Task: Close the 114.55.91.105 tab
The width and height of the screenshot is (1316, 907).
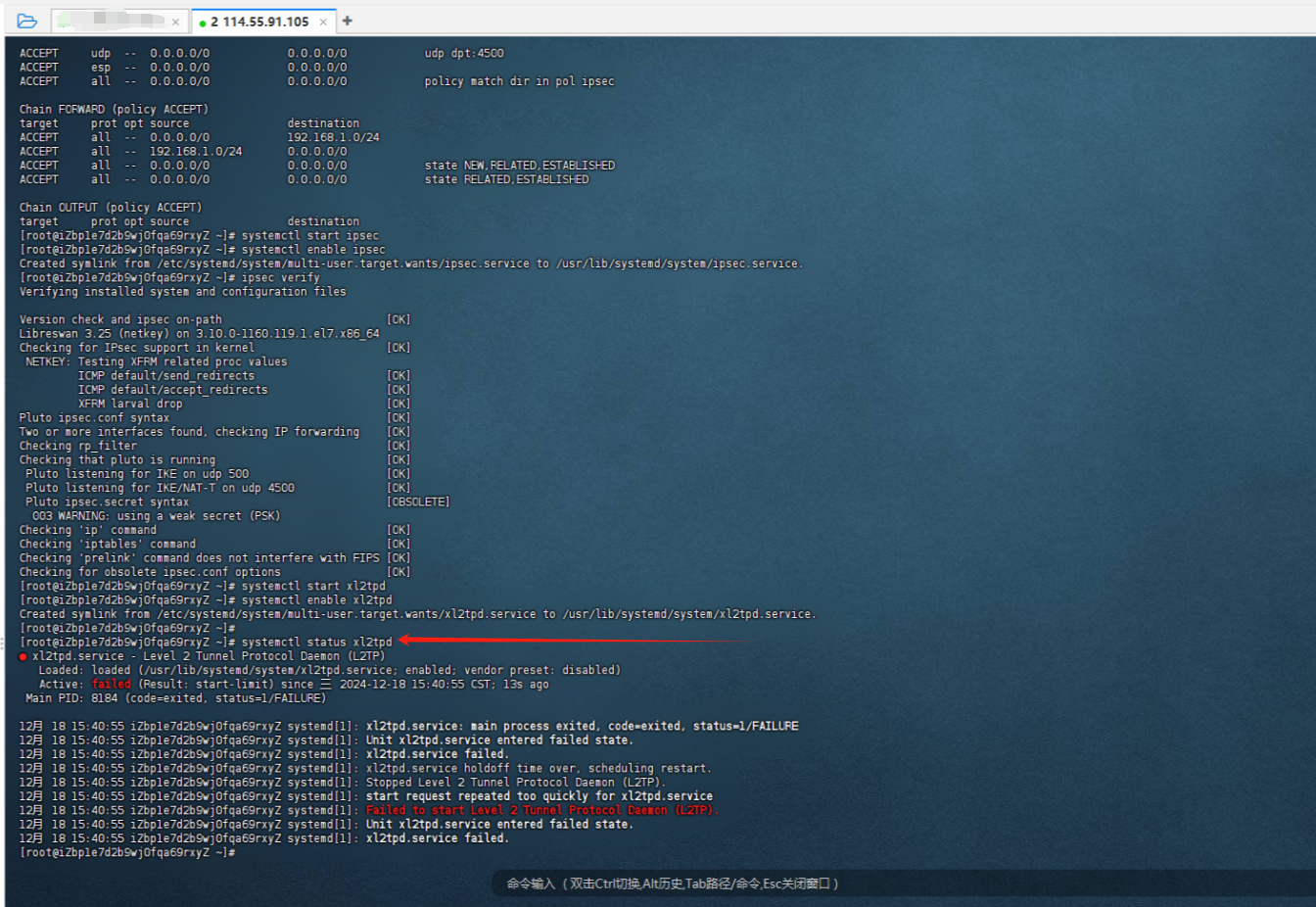Action: click(323, 22)
